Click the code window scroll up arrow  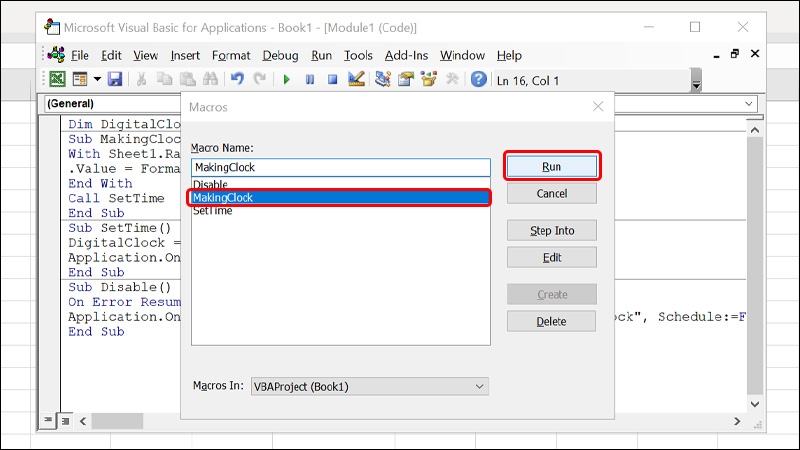coord(755,130)
